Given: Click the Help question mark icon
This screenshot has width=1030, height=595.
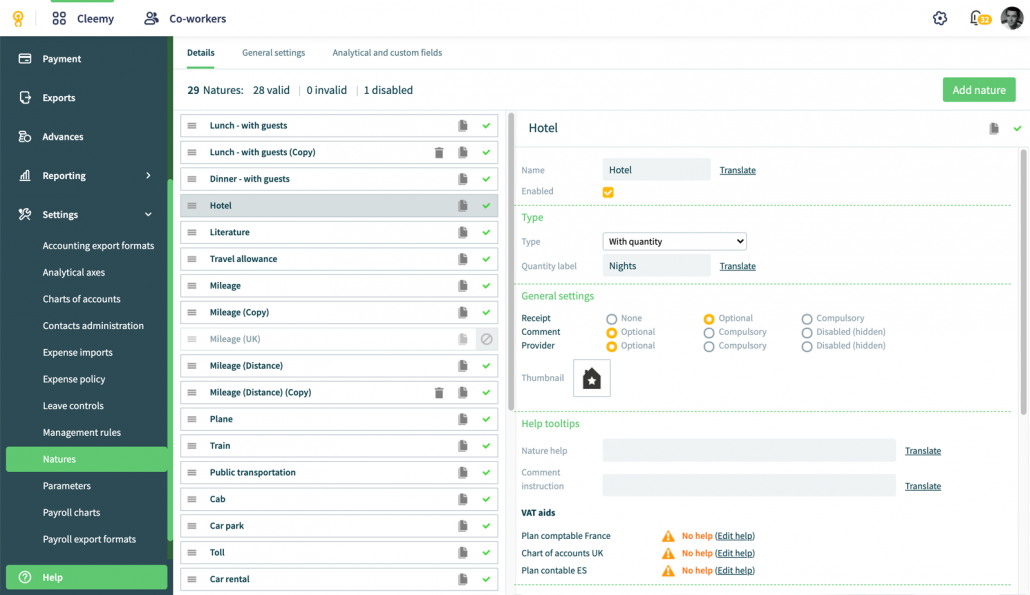Looking at the screenshot, I should [x=25, y=577].
